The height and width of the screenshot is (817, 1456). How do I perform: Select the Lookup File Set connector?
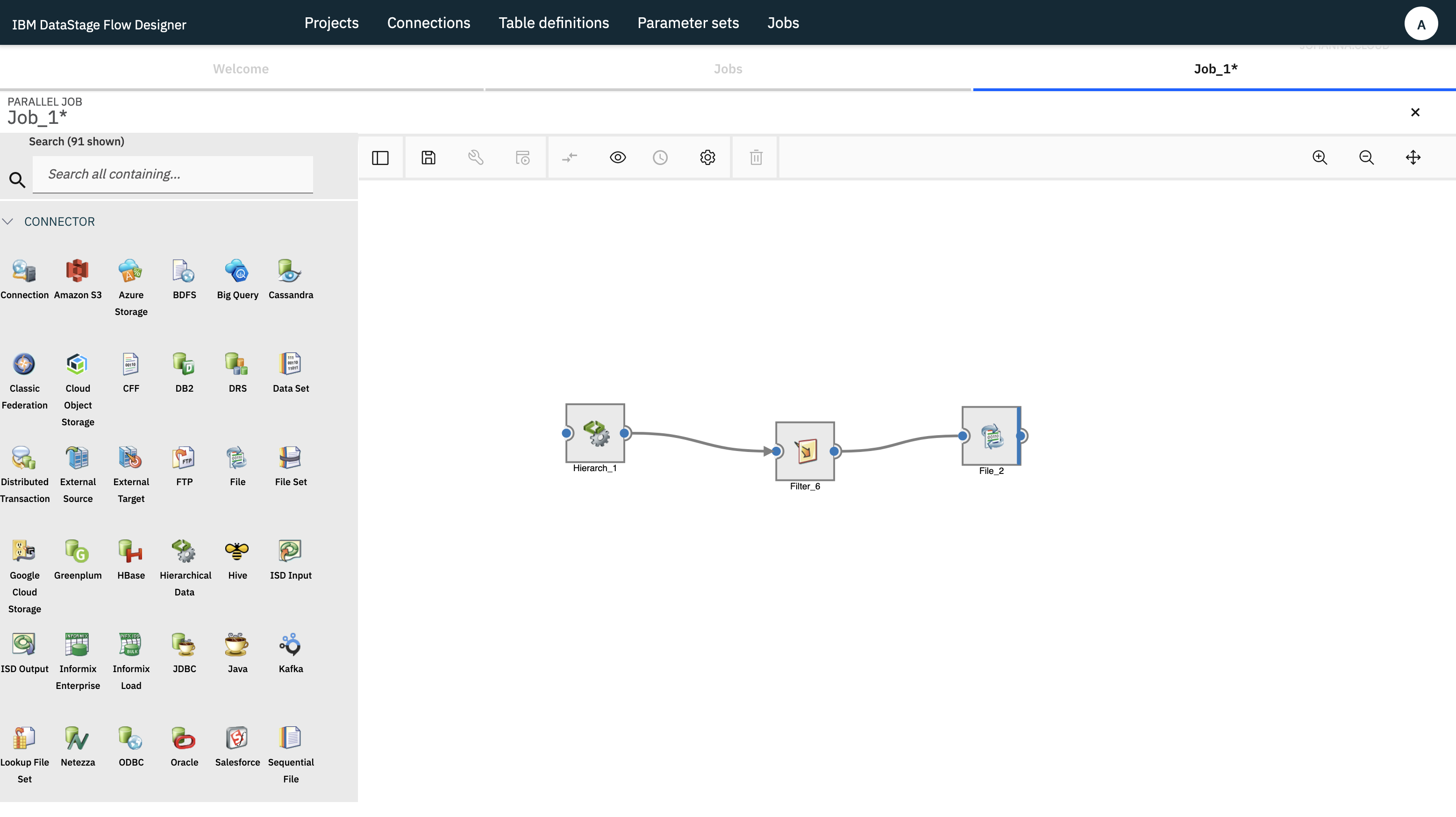(24, 738)
